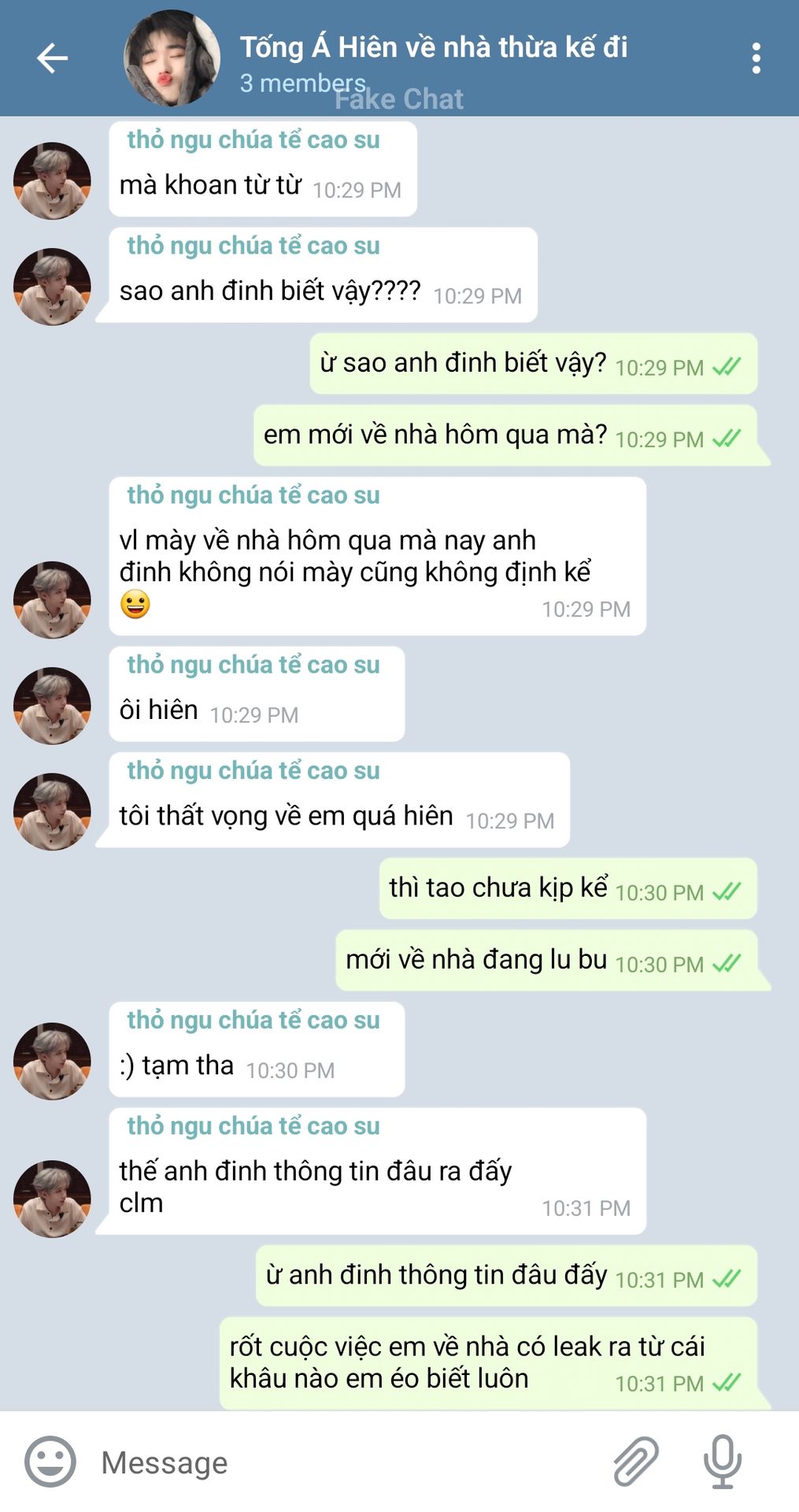This screenshot has width=799, height=1512.
Task: Tap the 3 members subtitle
Action: point(302,83)
